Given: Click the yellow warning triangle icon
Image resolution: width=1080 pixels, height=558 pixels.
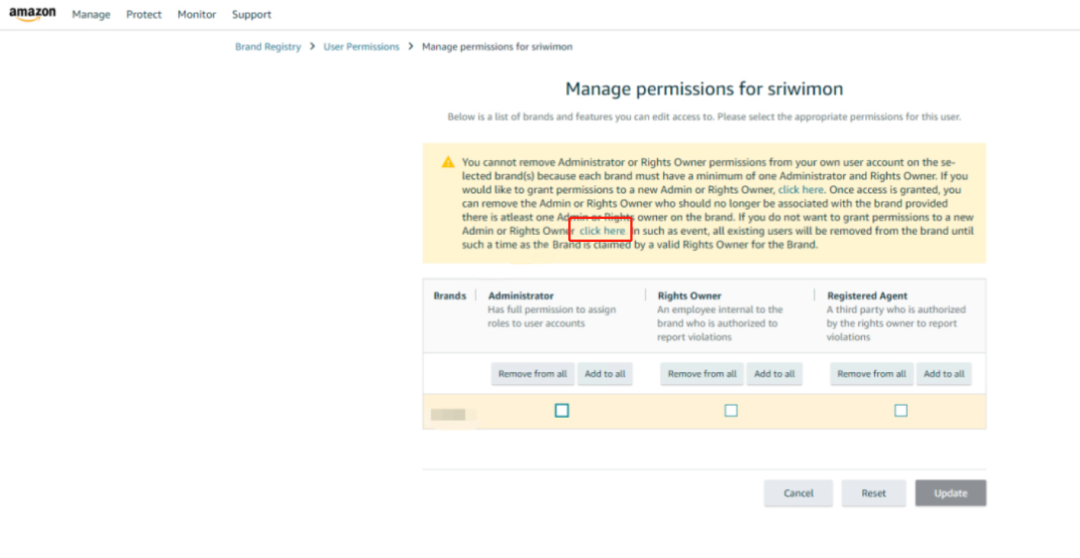Looking at the screenshot, I should click(448, 162).
